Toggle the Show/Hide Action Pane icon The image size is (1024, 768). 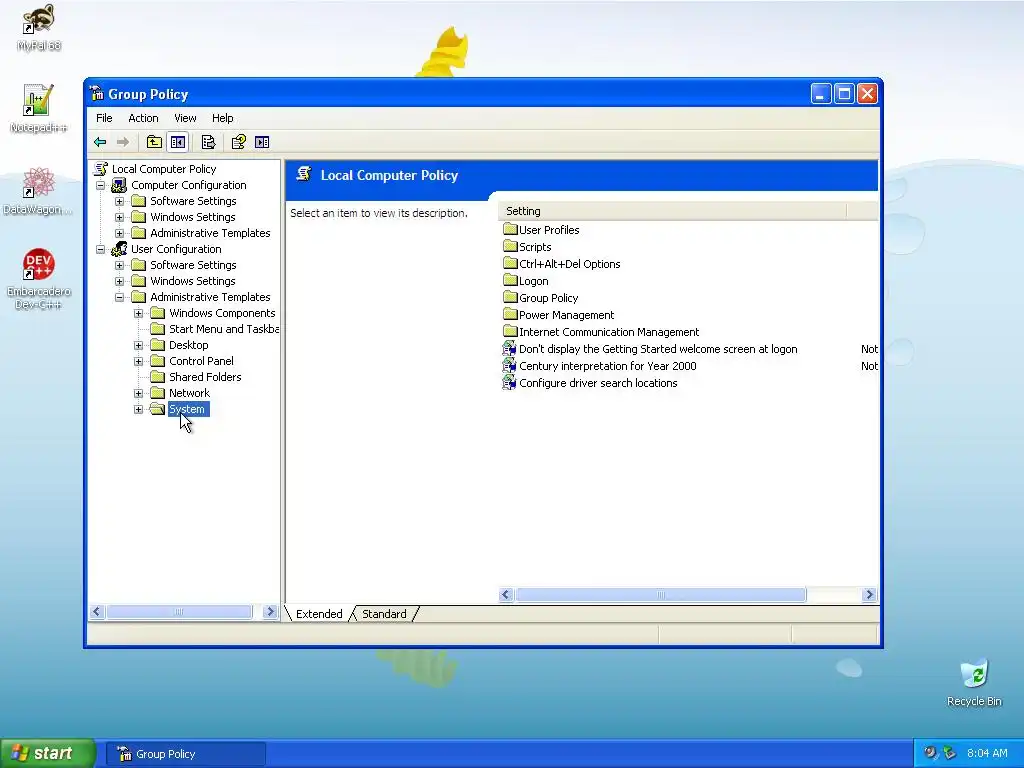(262, 142)
